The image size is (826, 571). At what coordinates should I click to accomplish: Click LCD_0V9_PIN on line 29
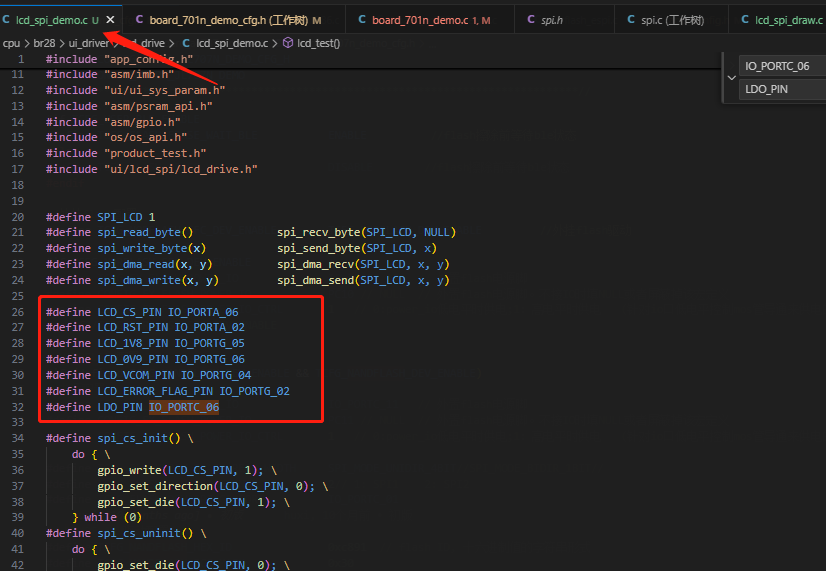(133, 359)
